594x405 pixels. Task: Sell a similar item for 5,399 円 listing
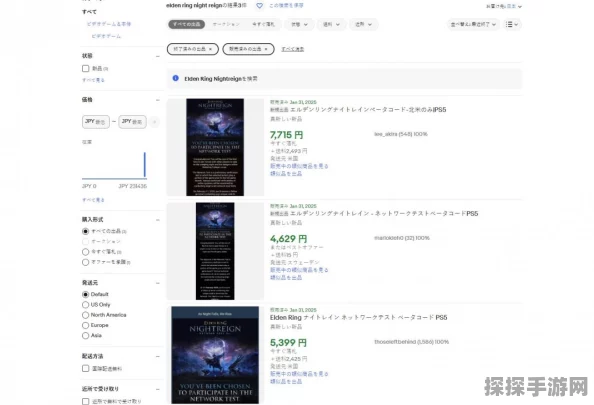pyautogui.click(x=286, y=381)
